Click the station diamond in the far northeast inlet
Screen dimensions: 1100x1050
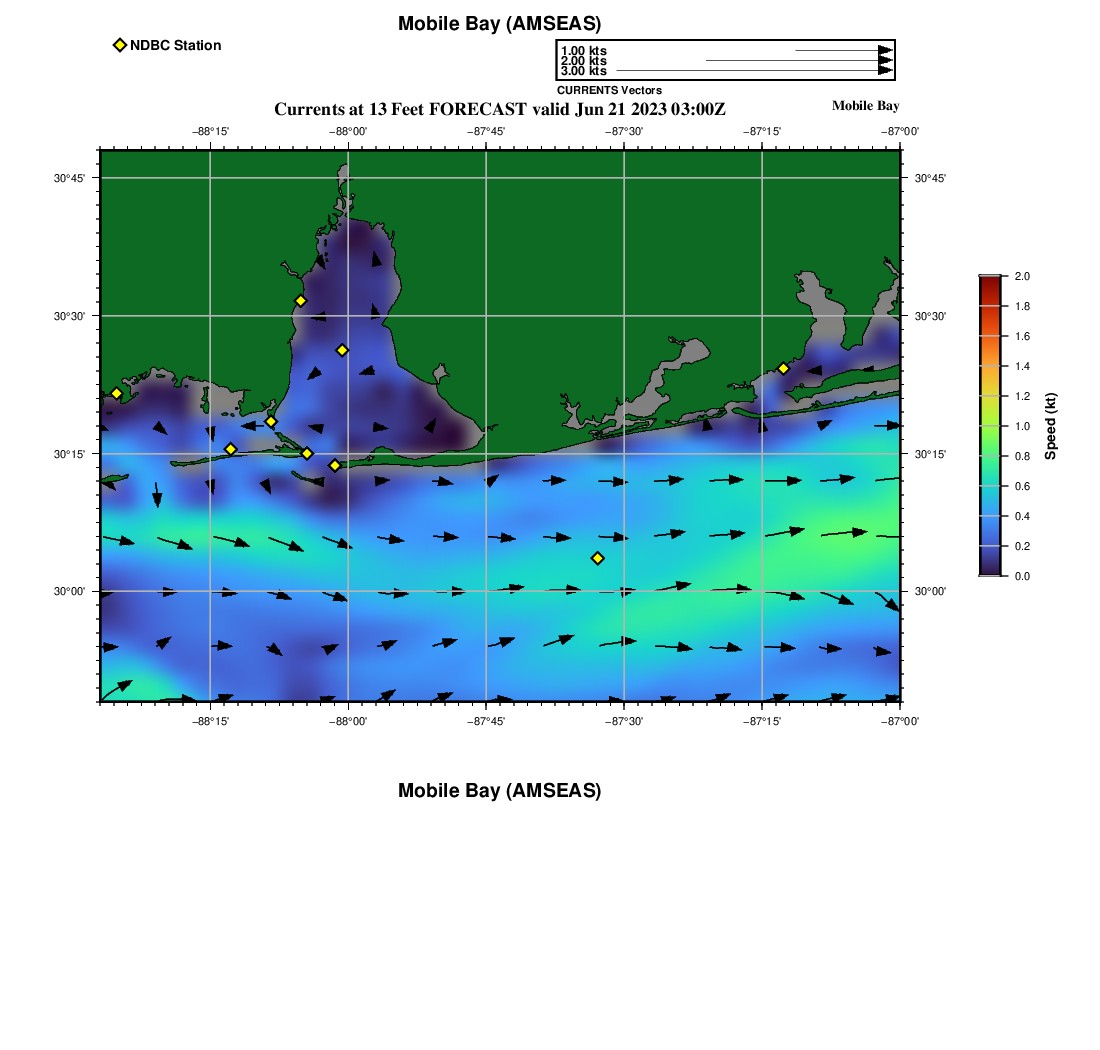click(x=783, y=368)
